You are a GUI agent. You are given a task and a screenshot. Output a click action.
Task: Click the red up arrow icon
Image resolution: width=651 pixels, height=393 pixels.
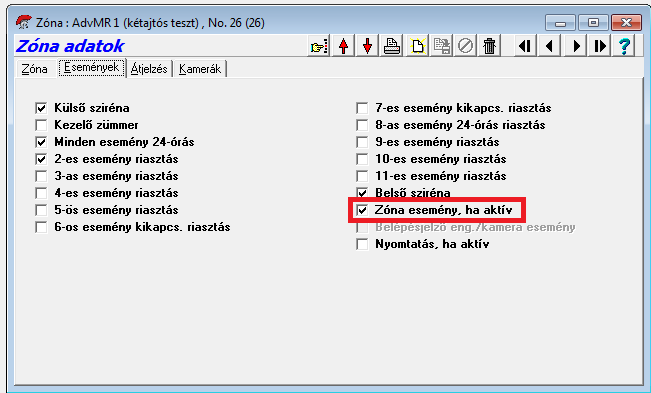pos(343,46)
